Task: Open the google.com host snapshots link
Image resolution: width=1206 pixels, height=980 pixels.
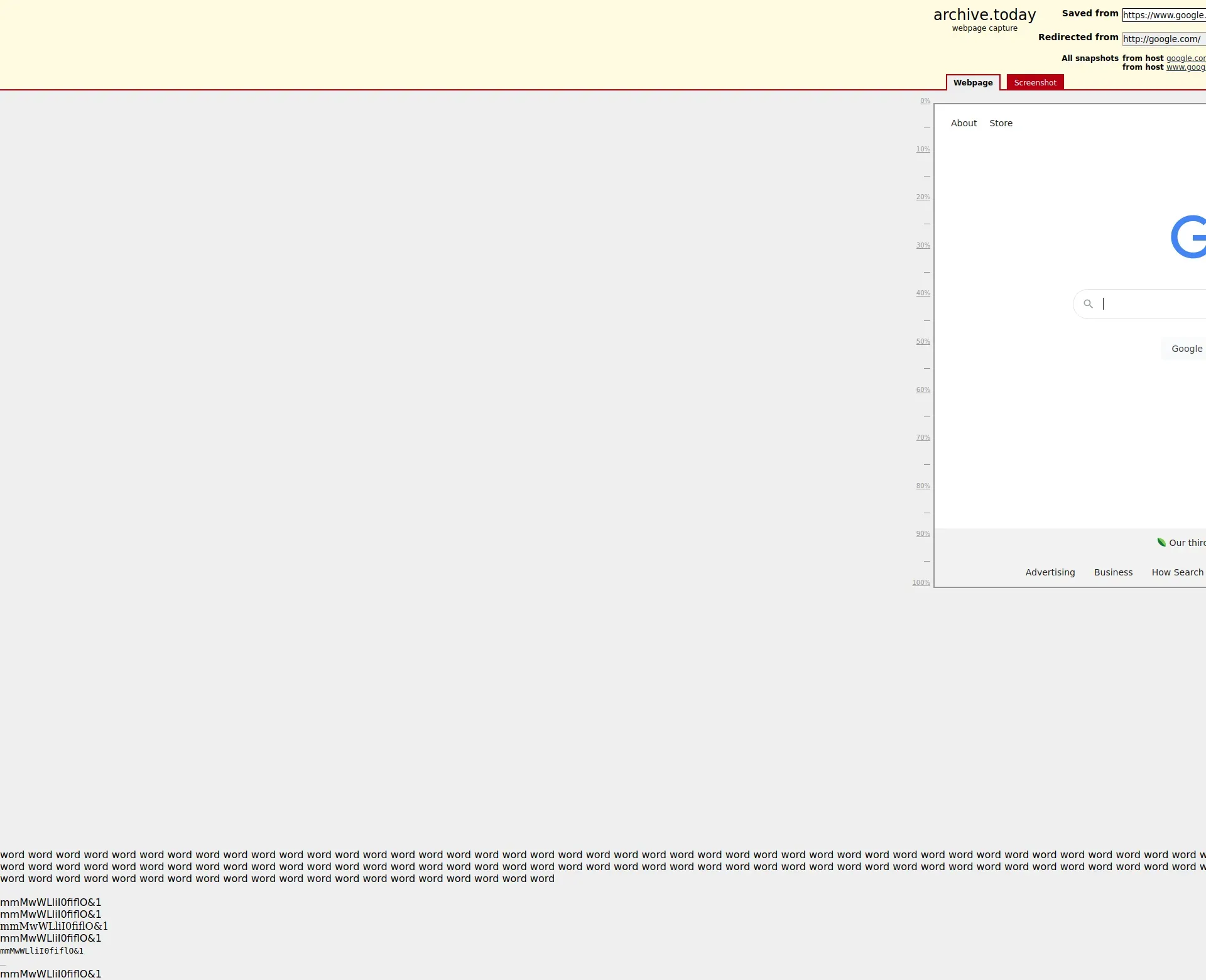Action: [1186, 58]
